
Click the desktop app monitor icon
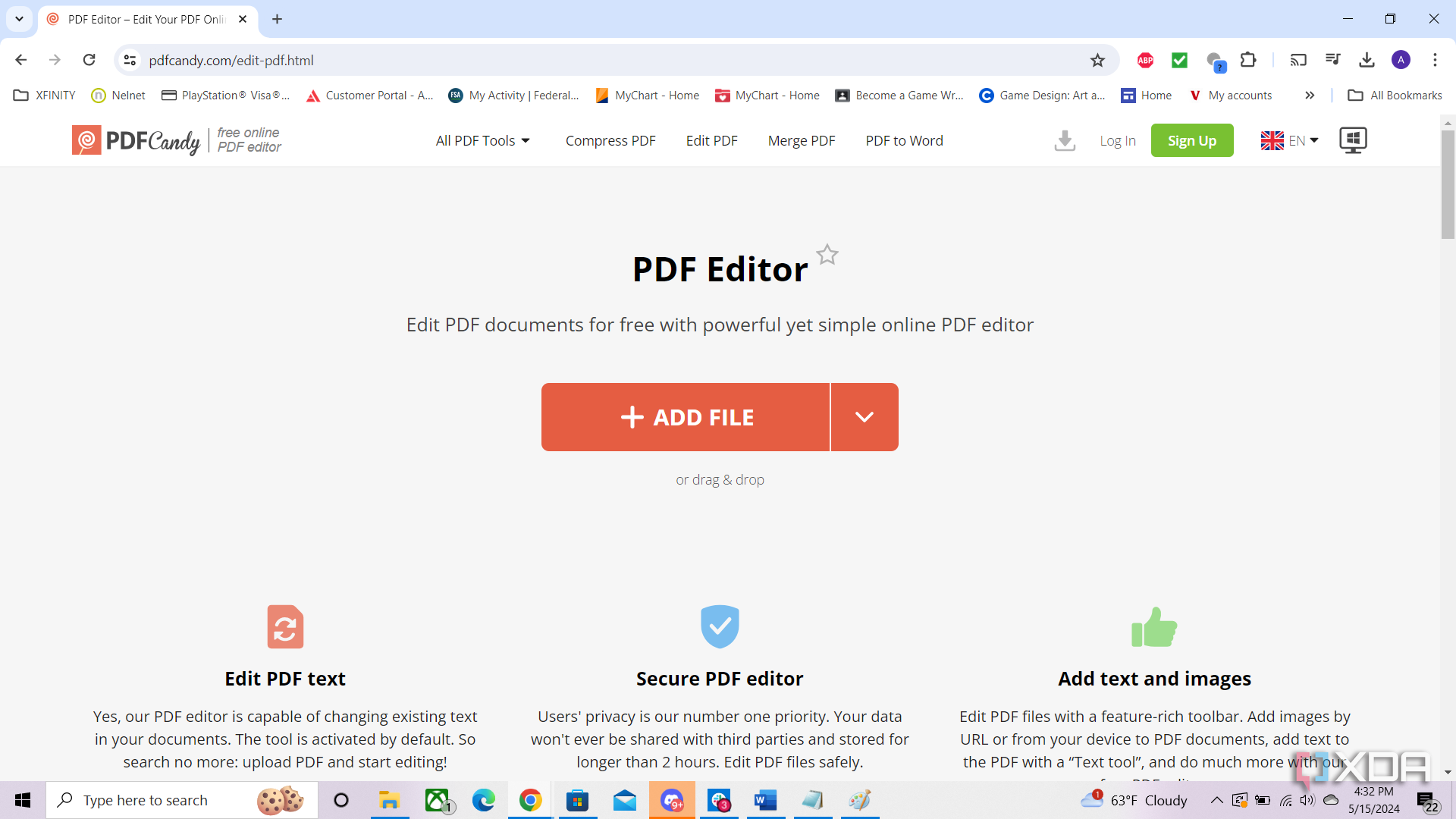1353,140
